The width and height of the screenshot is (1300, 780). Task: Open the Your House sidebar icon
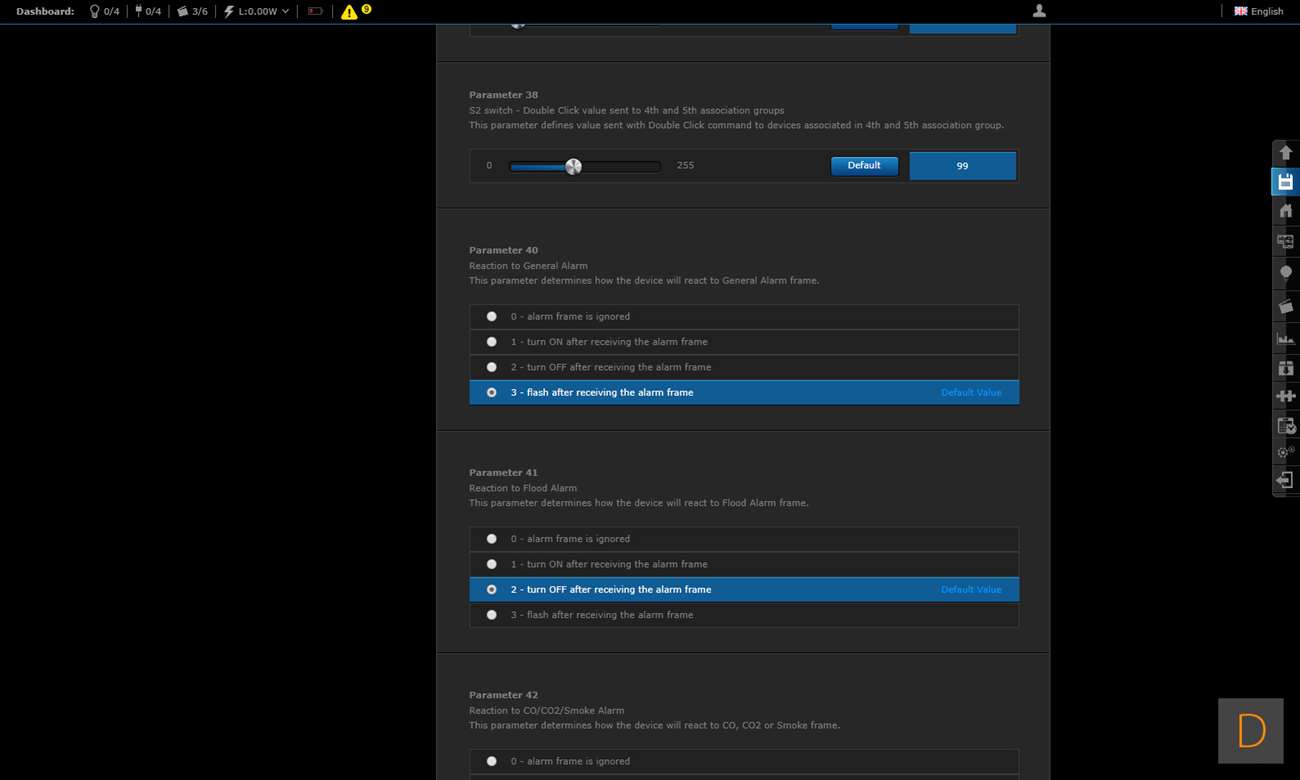tap(1286, 211)
